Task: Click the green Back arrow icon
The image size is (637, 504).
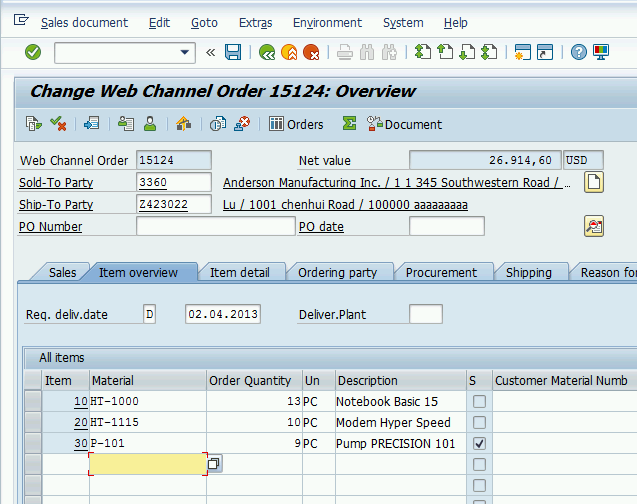Action: click(x=267, y=52)
